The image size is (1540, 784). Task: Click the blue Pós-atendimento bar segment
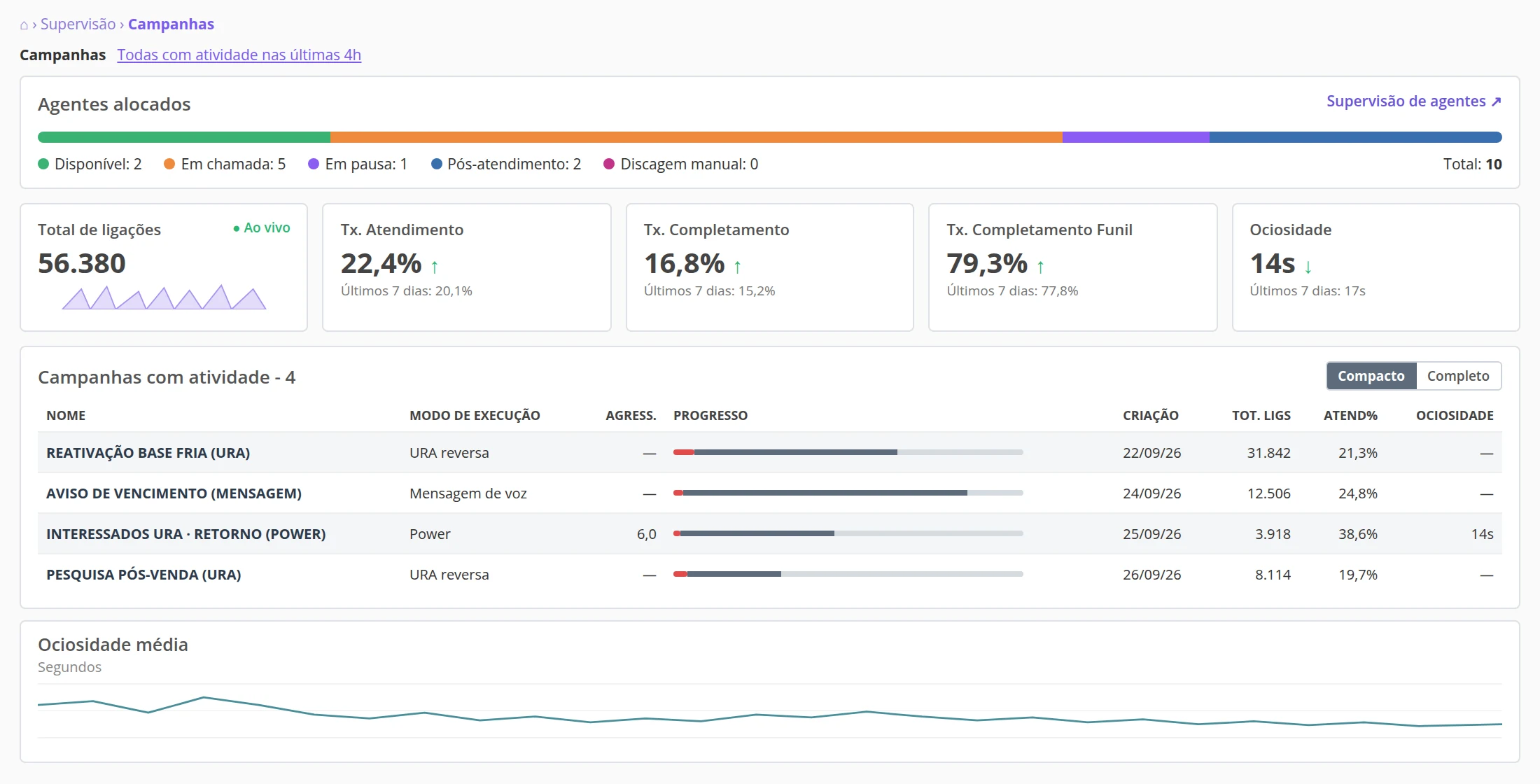click(x=1356, y=137)
